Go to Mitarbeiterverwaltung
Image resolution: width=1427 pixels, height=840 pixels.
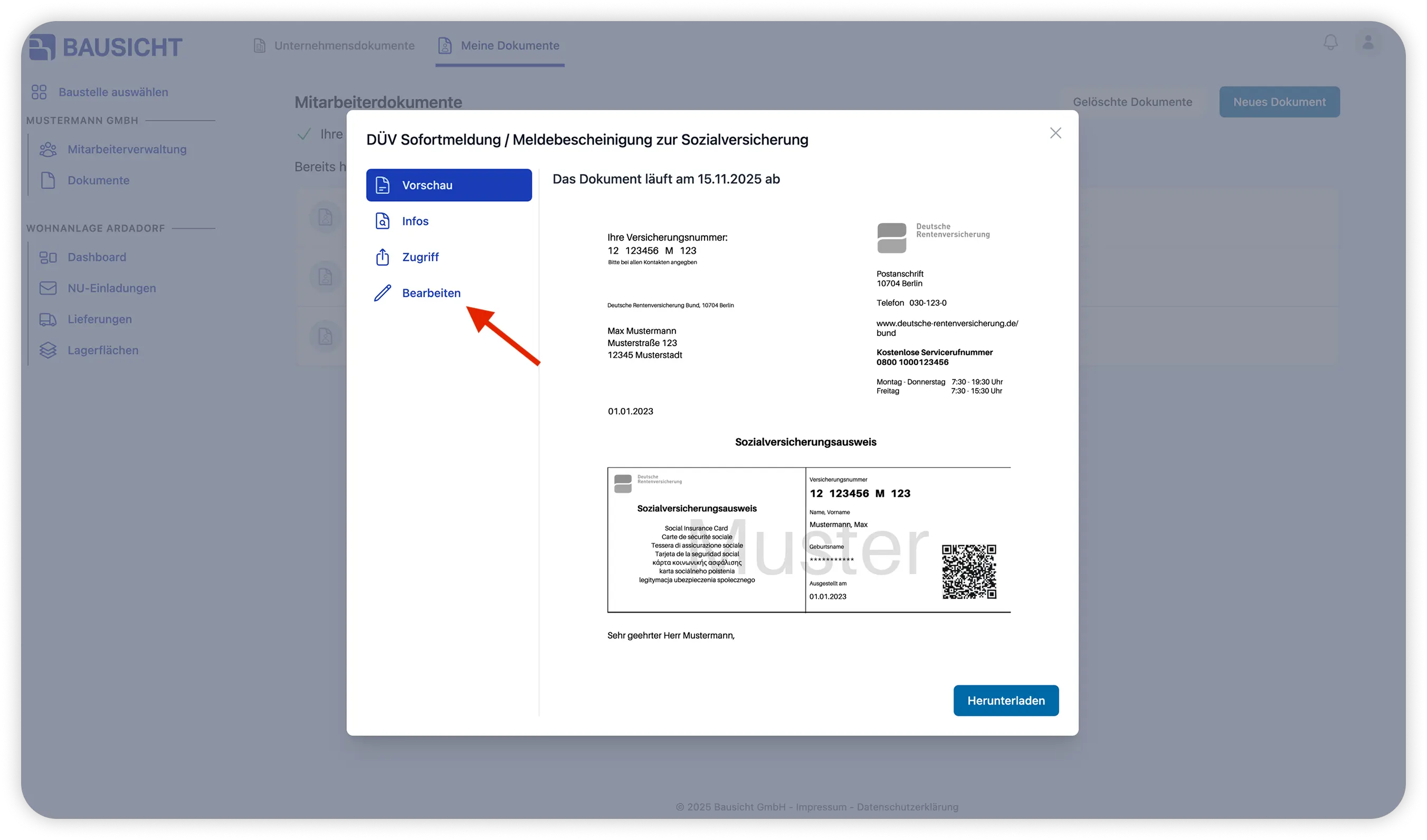pos(127,149)
